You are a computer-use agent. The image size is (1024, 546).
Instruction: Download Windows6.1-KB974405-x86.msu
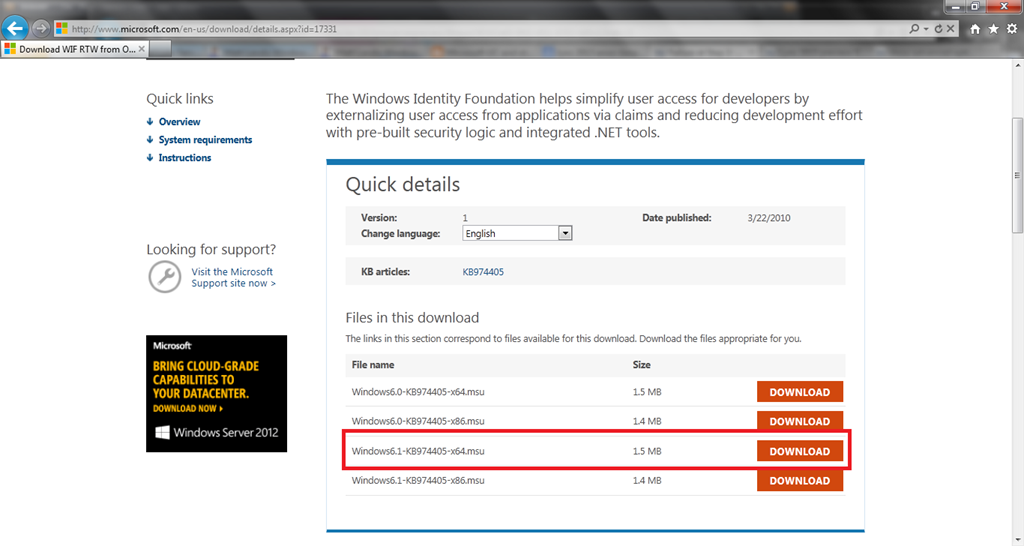point(800,481)
